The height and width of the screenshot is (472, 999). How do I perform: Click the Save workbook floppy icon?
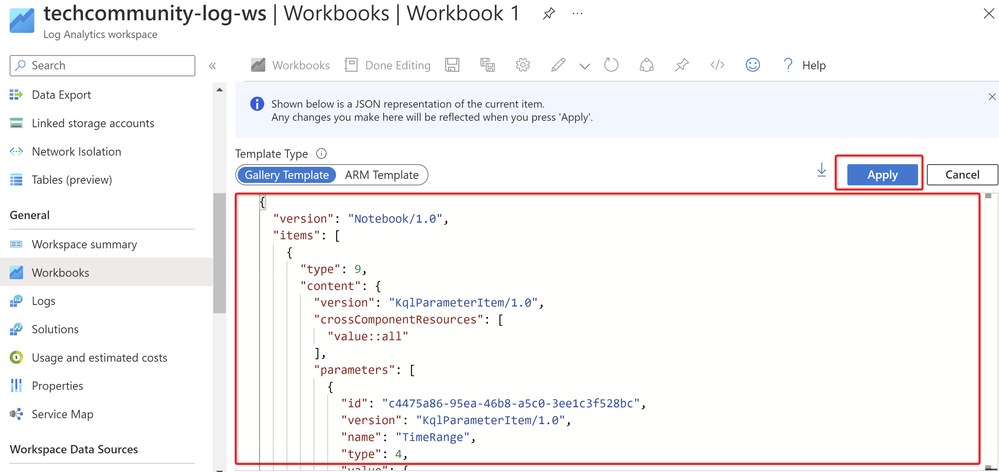tap(452, 65)
